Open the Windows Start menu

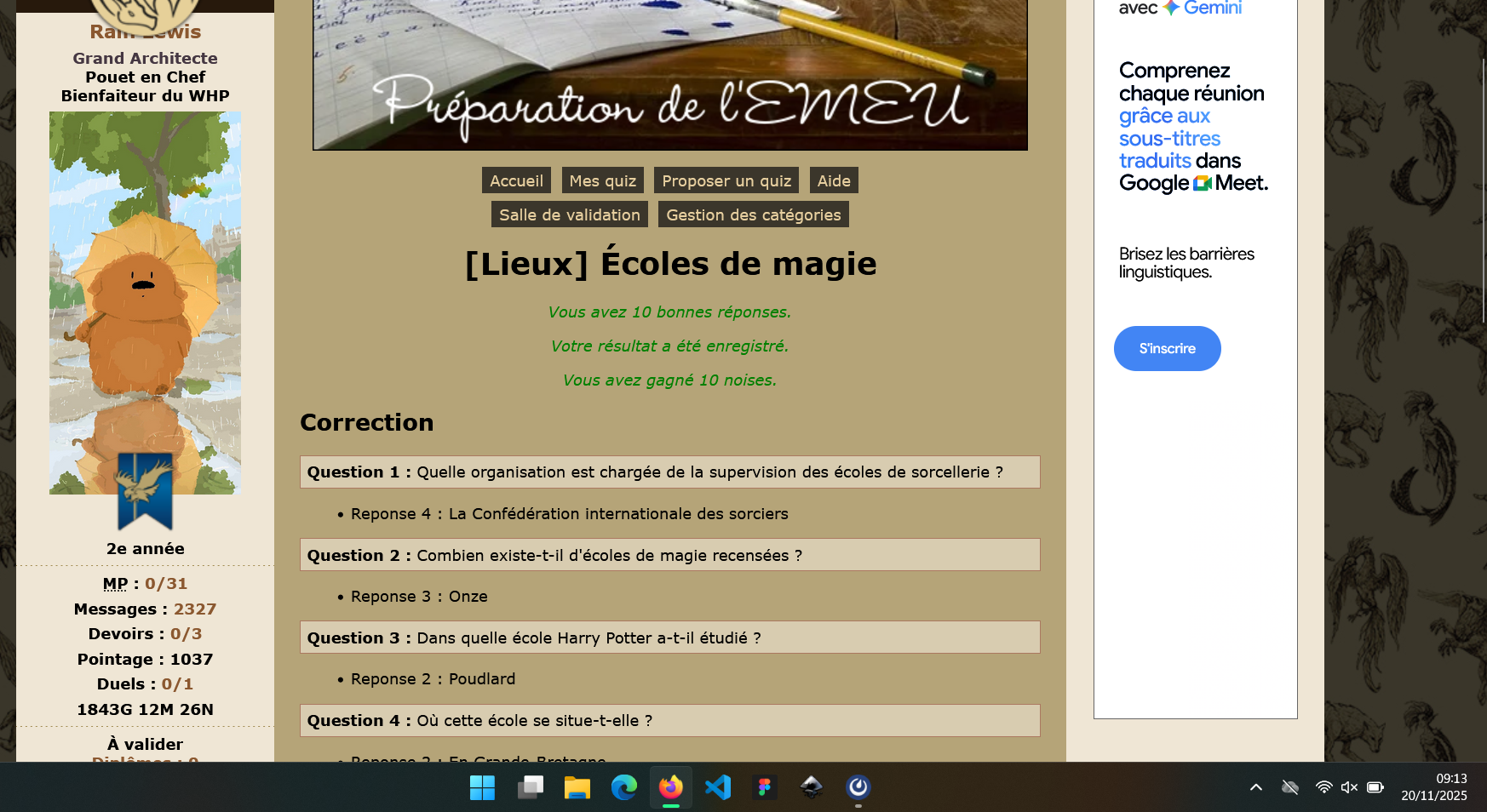tap(482, 787)
